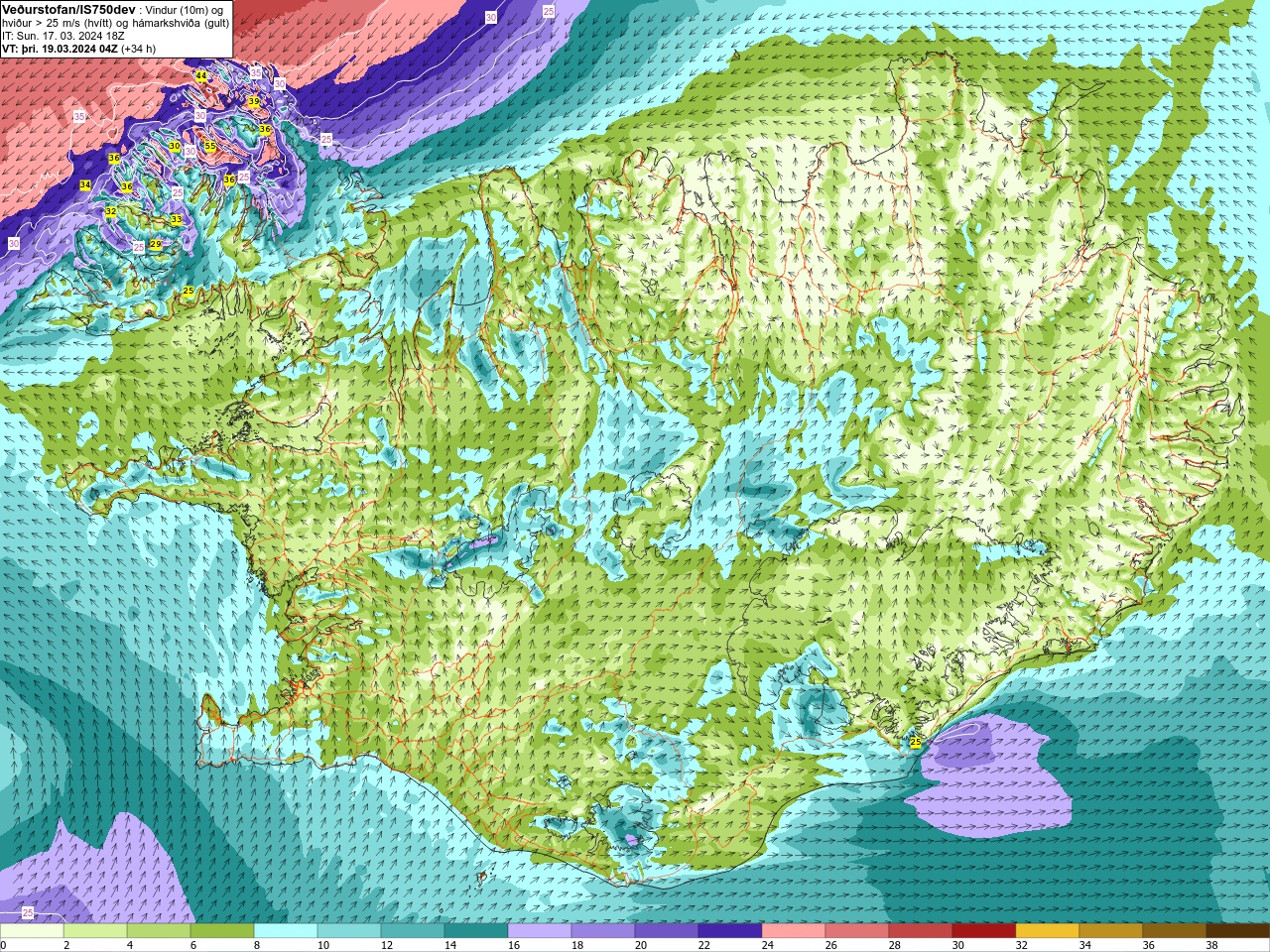Pick the legend swatch between 20 and 22
Image resolution: width=1270 pixels, height=952 pixels.
coord(667,931)
